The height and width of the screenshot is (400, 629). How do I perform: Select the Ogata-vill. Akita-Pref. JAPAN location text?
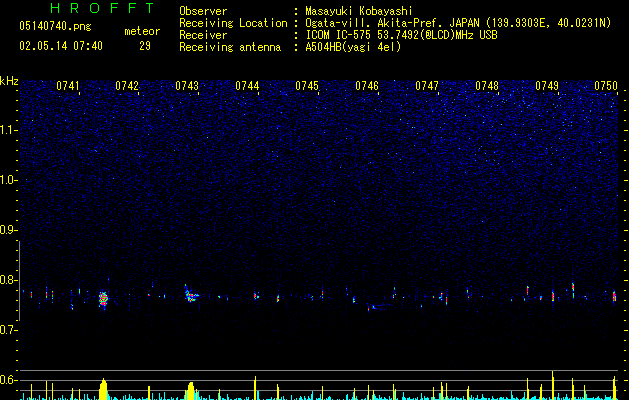(x=458, y=23)
